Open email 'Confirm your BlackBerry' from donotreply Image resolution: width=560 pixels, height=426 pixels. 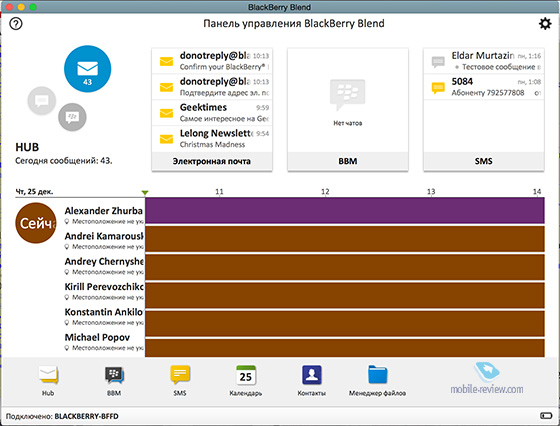coord(212,61)
